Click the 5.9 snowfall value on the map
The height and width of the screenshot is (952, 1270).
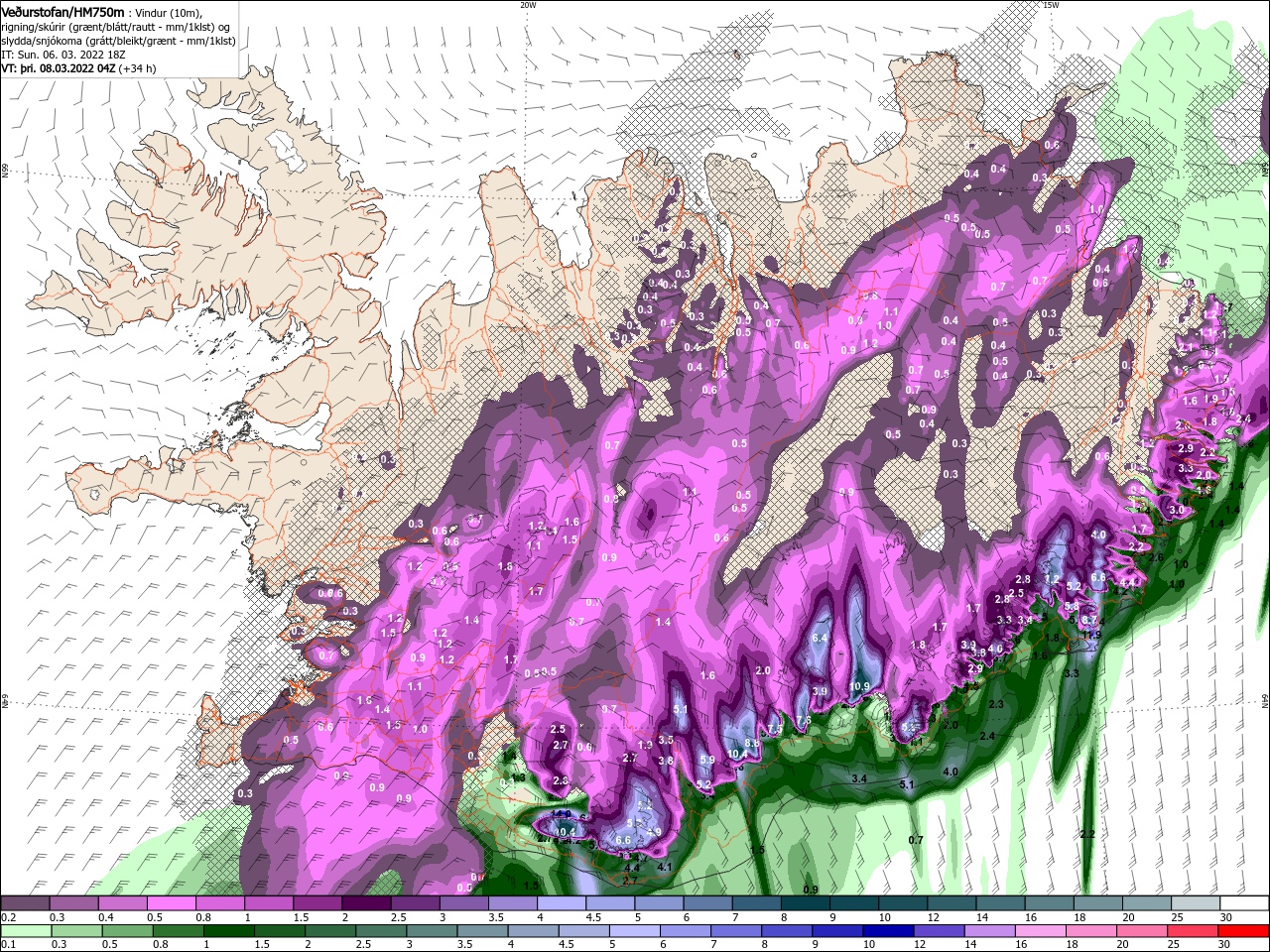coord(707,760)
